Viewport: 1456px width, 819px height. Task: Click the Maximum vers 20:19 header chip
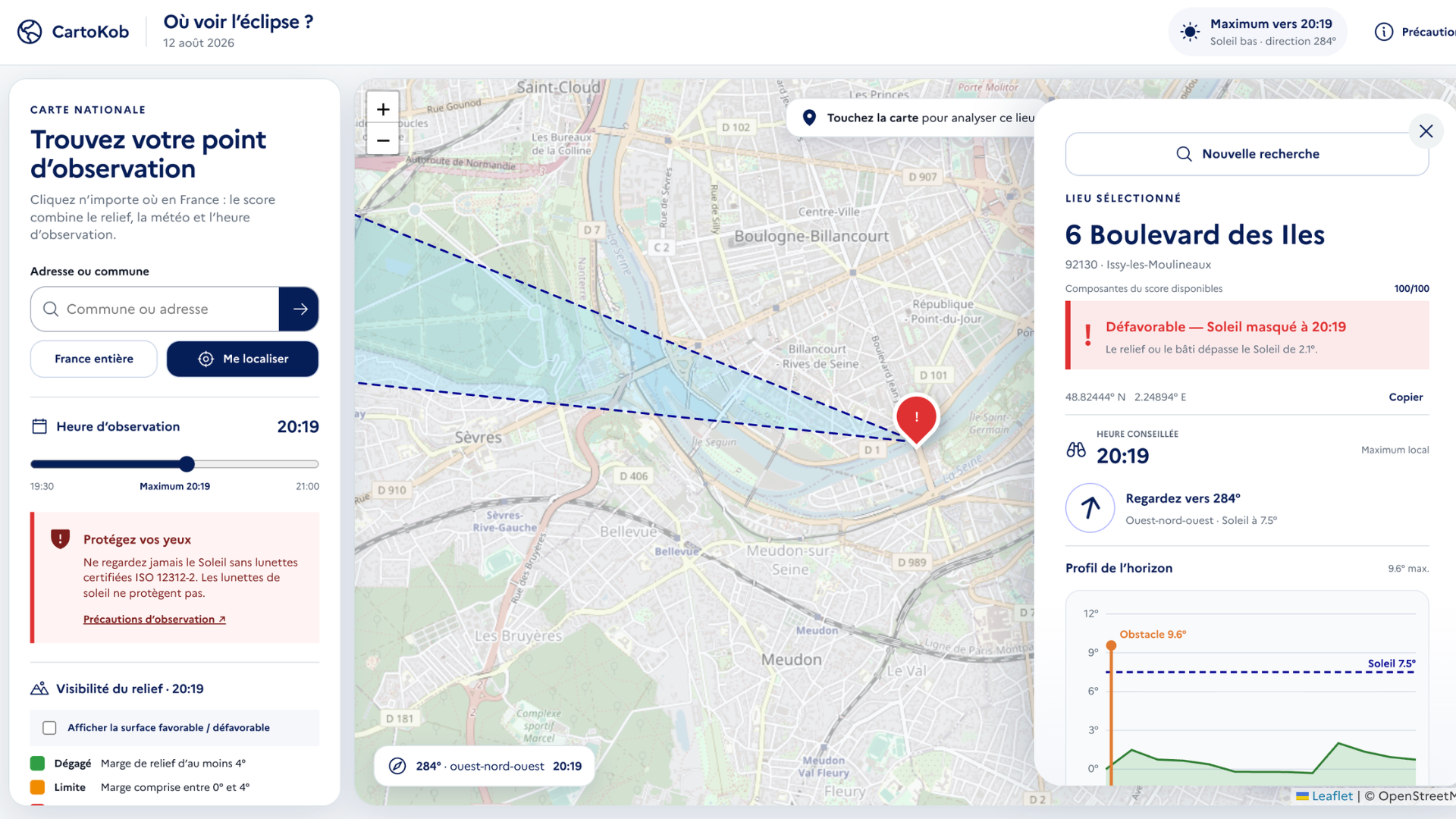tap(1257, 32)
